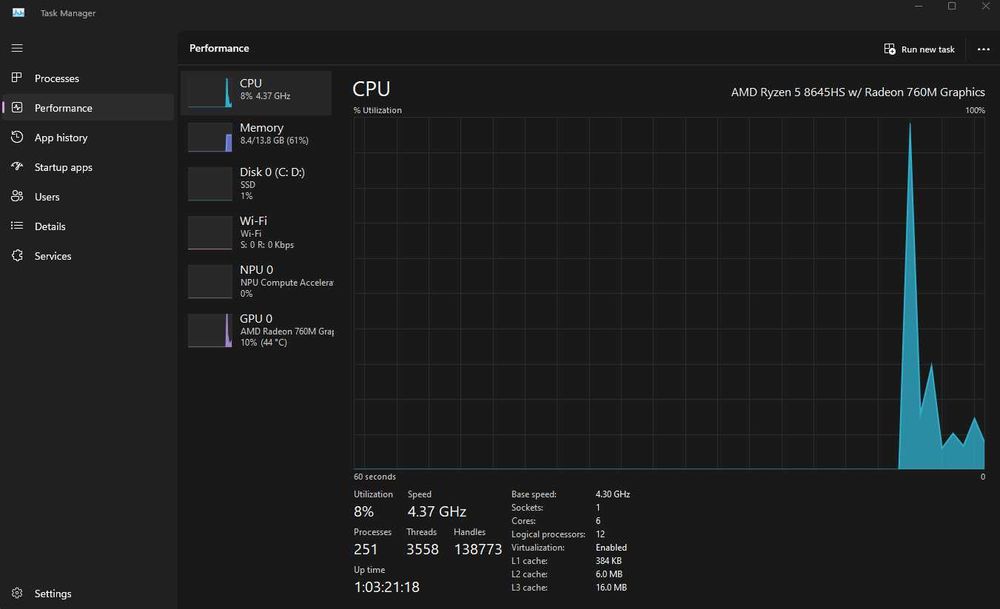Click the AMD Ryzen 5 8645HS processor name
This screenshot has height=609, width=1000.
[858, 92]
